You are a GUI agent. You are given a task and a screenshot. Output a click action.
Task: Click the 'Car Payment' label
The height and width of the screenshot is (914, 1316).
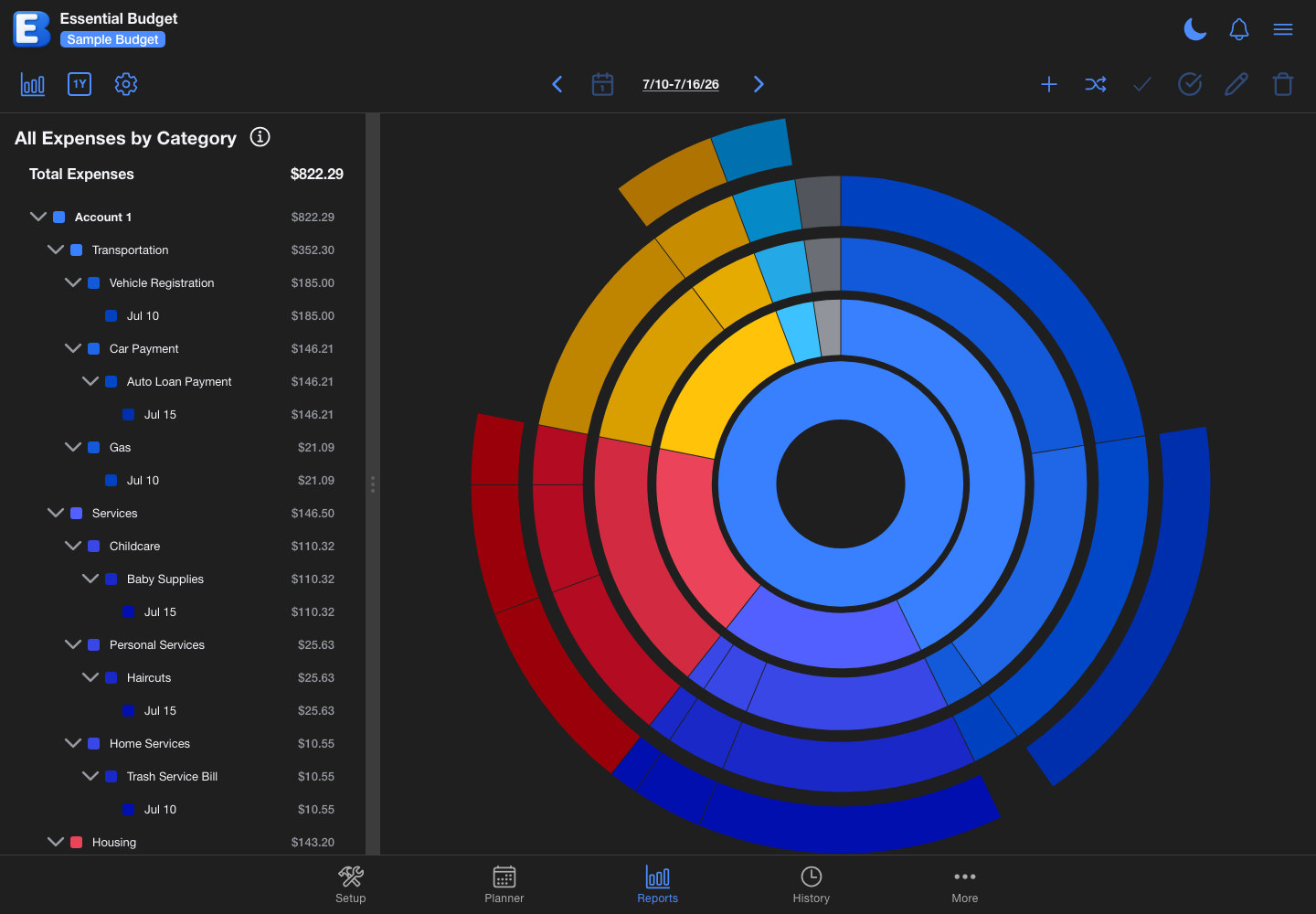coord(143,348)
